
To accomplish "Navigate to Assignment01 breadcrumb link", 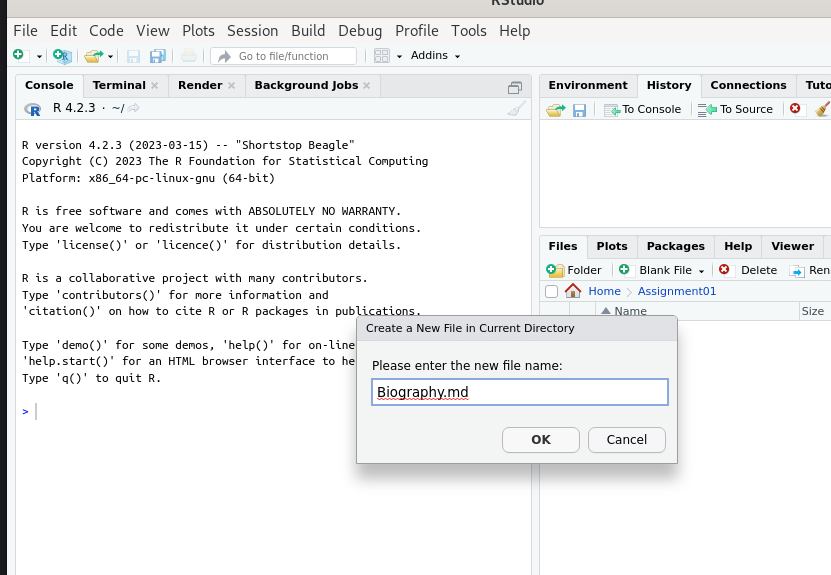I will pos(677,291).
